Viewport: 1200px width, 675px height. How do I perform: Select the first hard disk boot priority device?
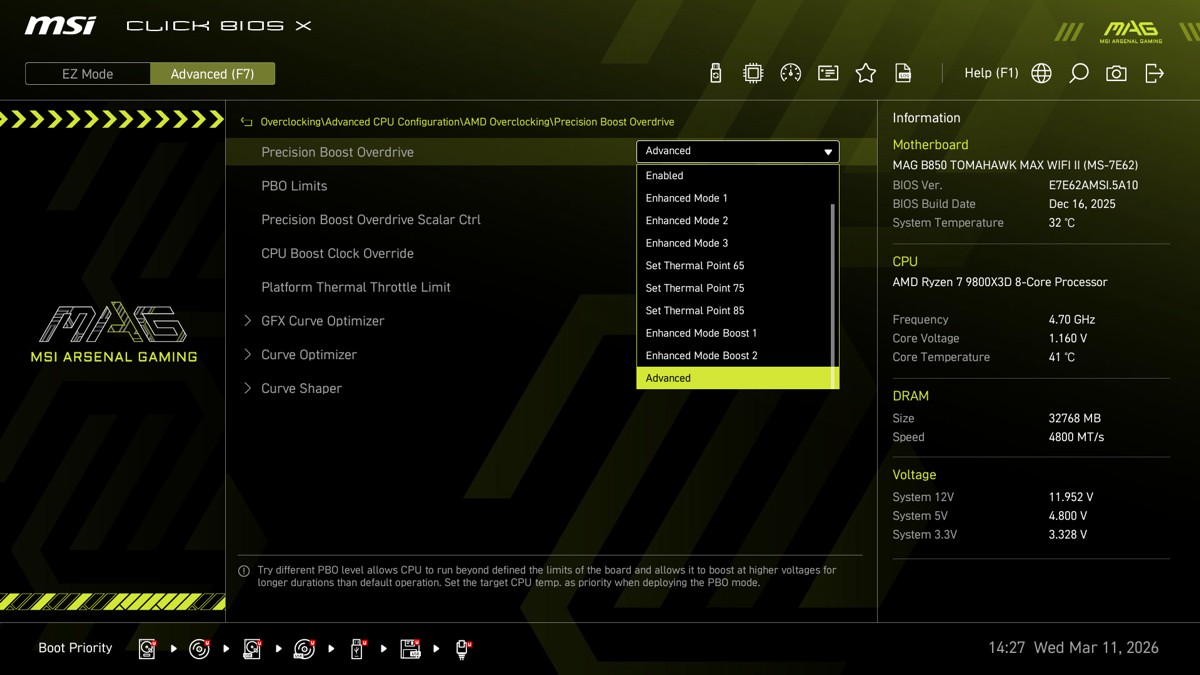[x=148, y=649]
